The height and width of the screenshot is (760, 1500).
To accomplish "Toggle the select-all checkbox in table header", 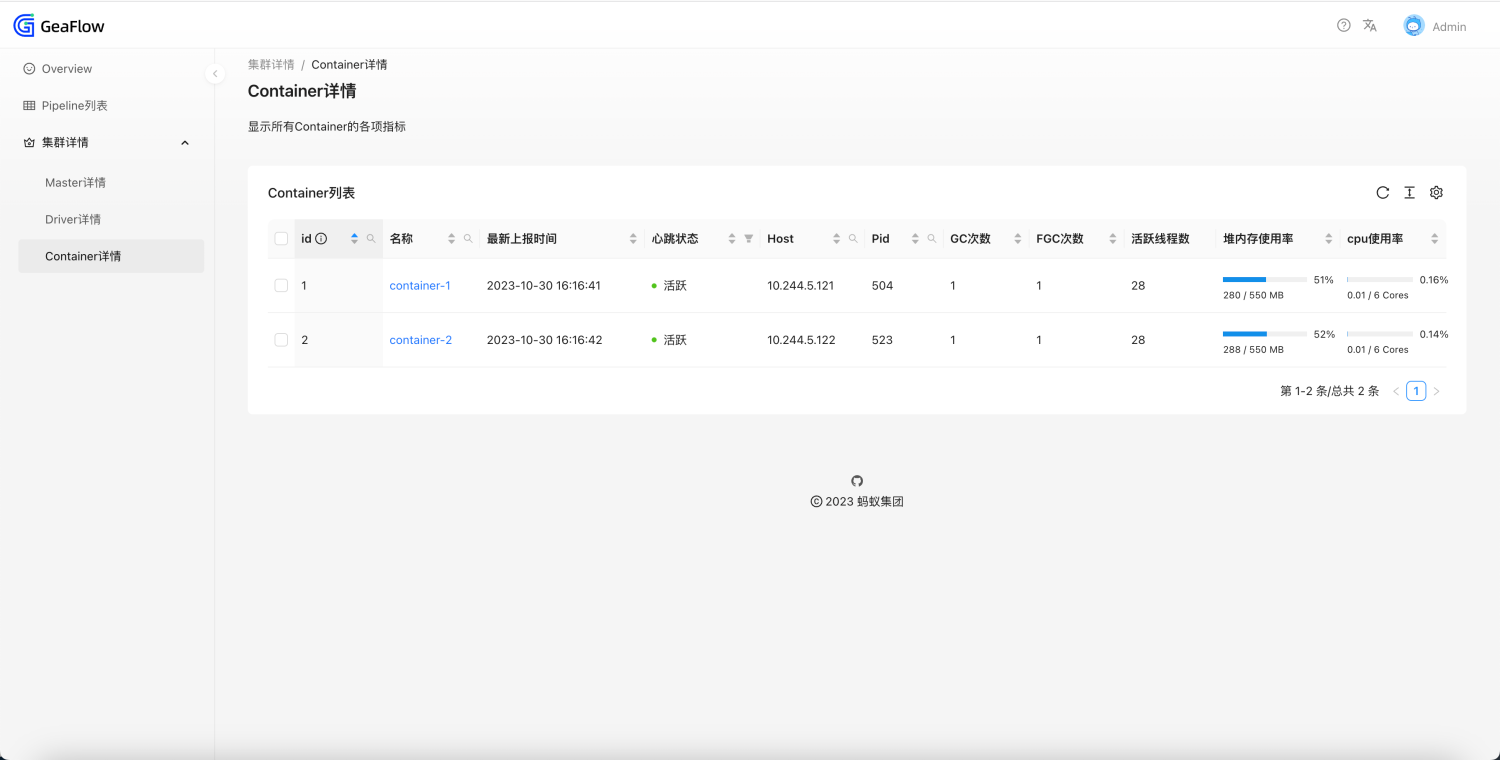I will [281, 239].
